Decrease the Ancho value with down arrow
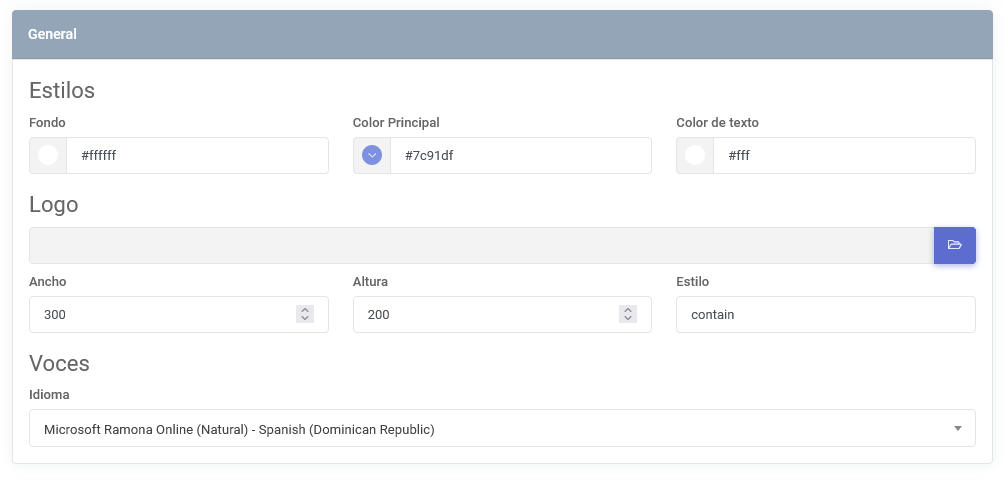 point(305,319)
